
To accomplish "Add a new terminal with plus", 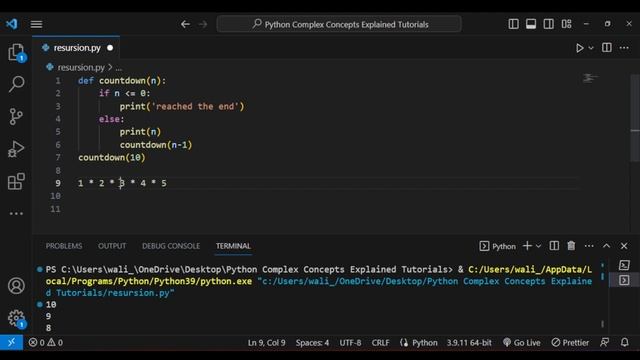I will tap(527, 246).
